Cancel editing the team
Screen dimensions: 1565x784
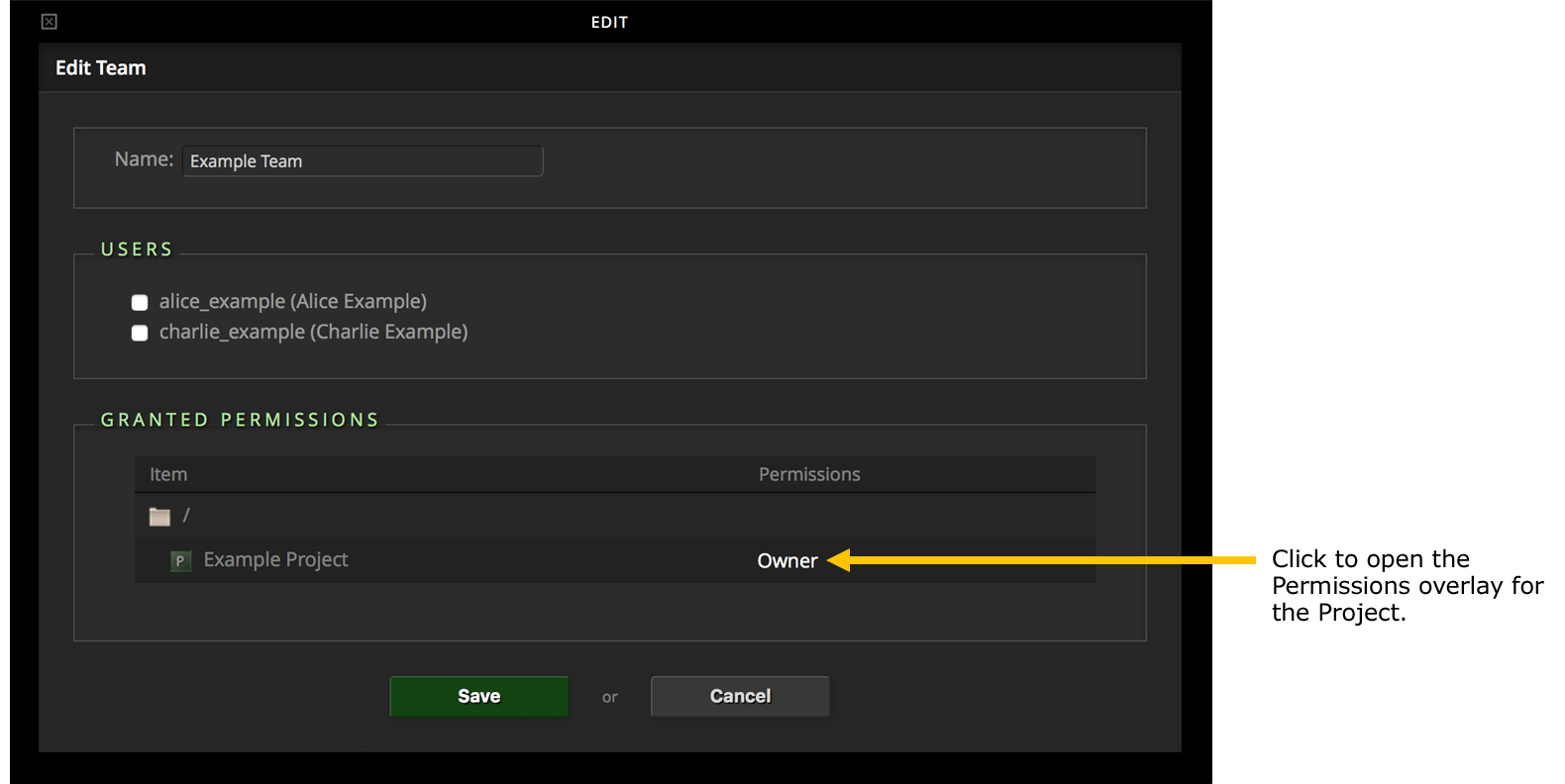tap(740, 697)
